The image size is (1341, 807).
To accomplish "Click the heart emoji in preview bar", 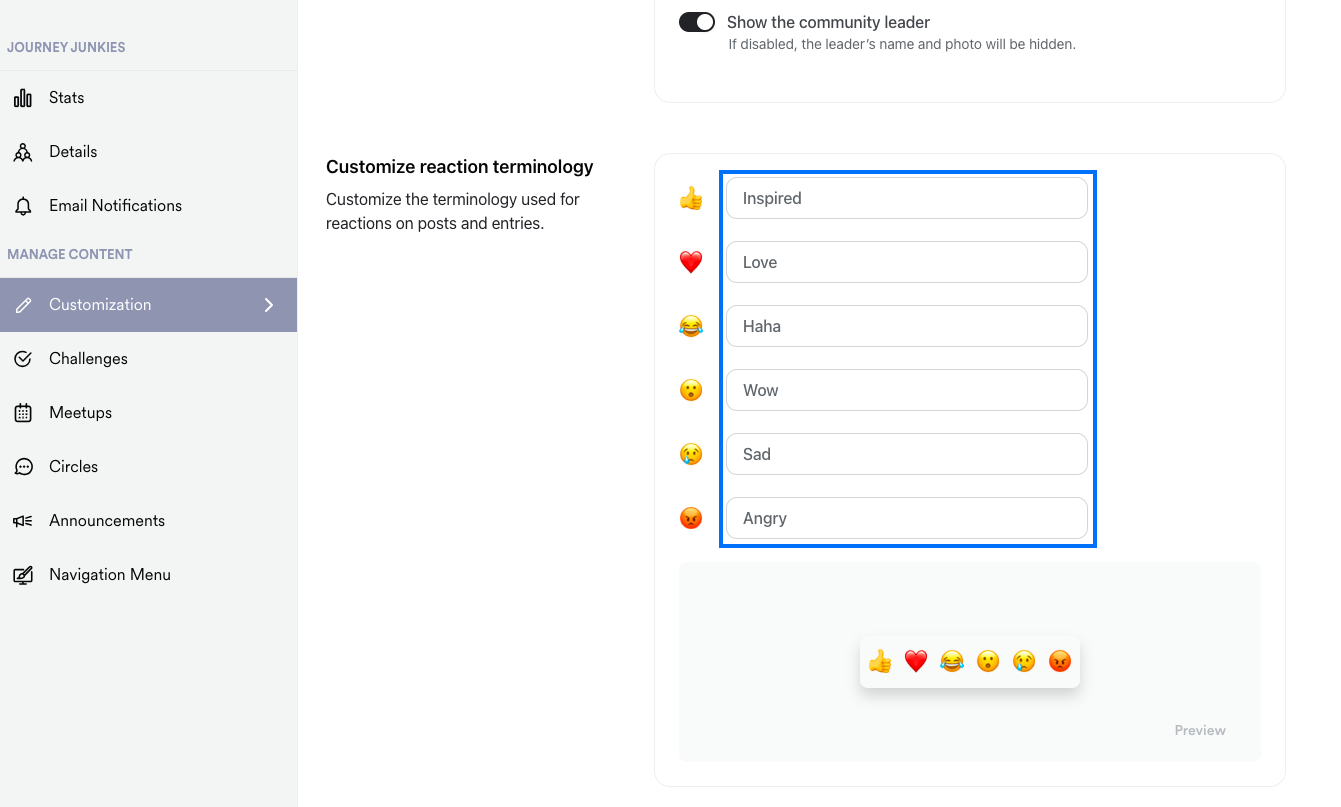I will pos(916,661).
